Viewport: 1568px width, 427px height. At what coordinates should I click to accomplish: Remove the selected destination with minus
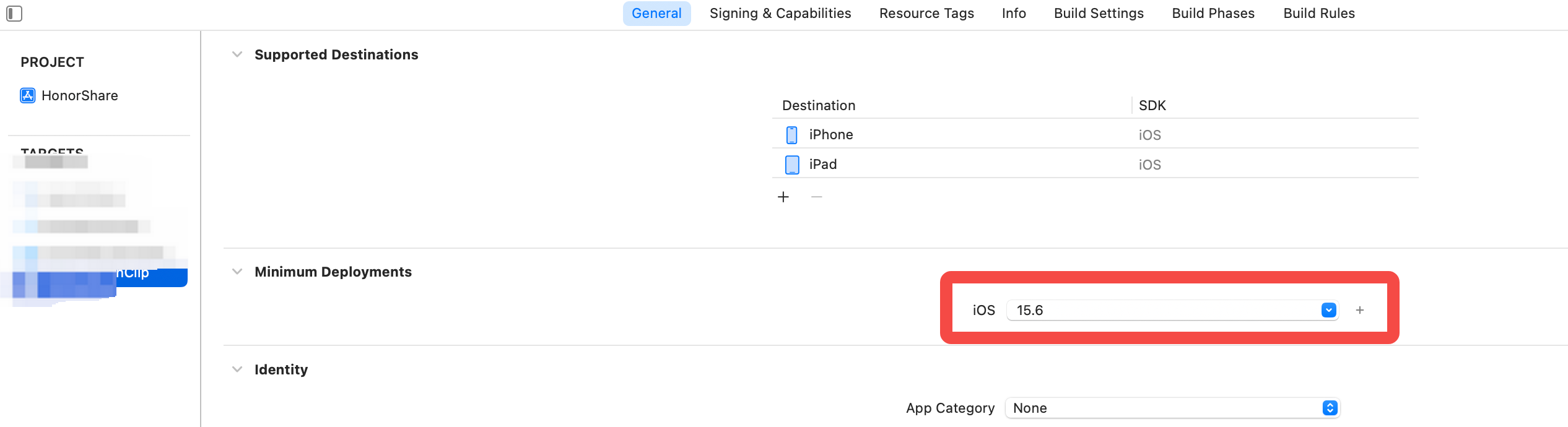tap(817, 197)
